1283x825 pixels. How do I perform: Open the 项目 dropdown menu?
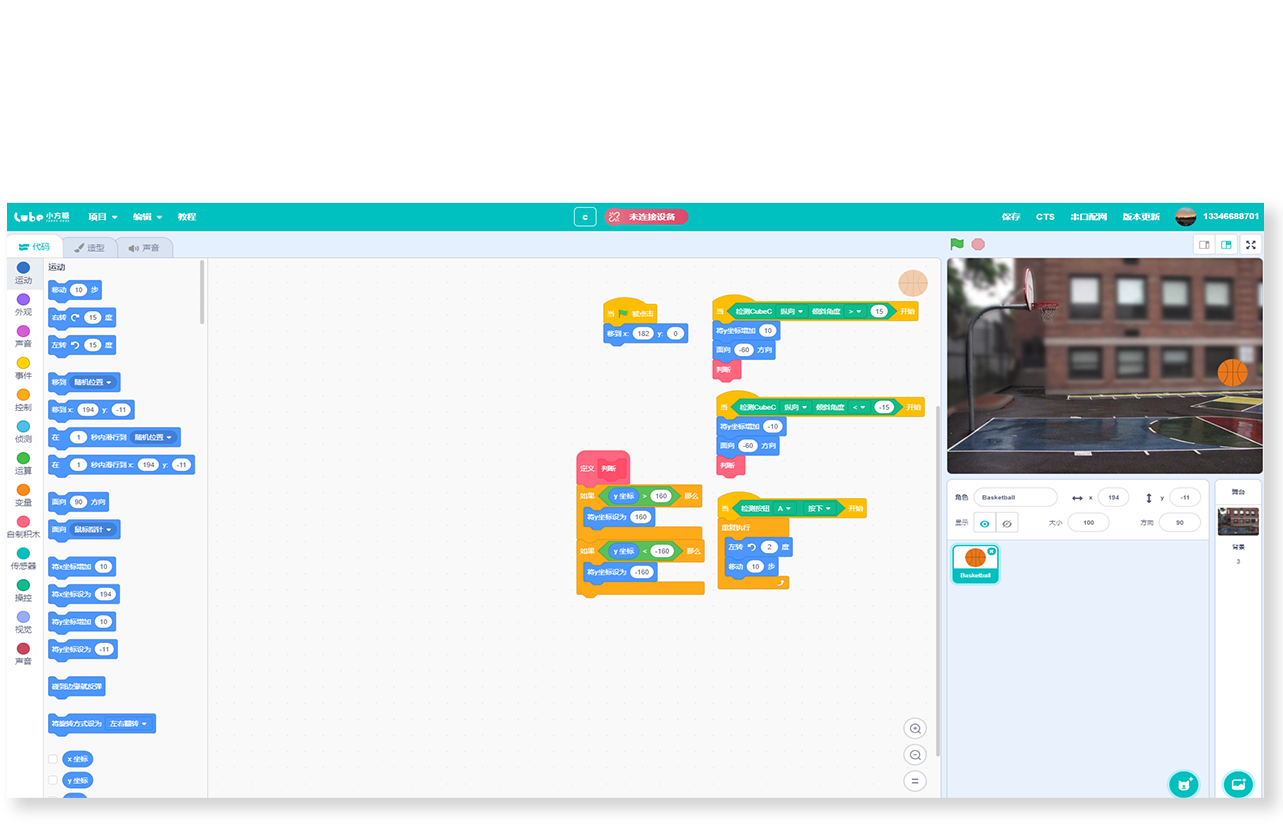point(102,217)
